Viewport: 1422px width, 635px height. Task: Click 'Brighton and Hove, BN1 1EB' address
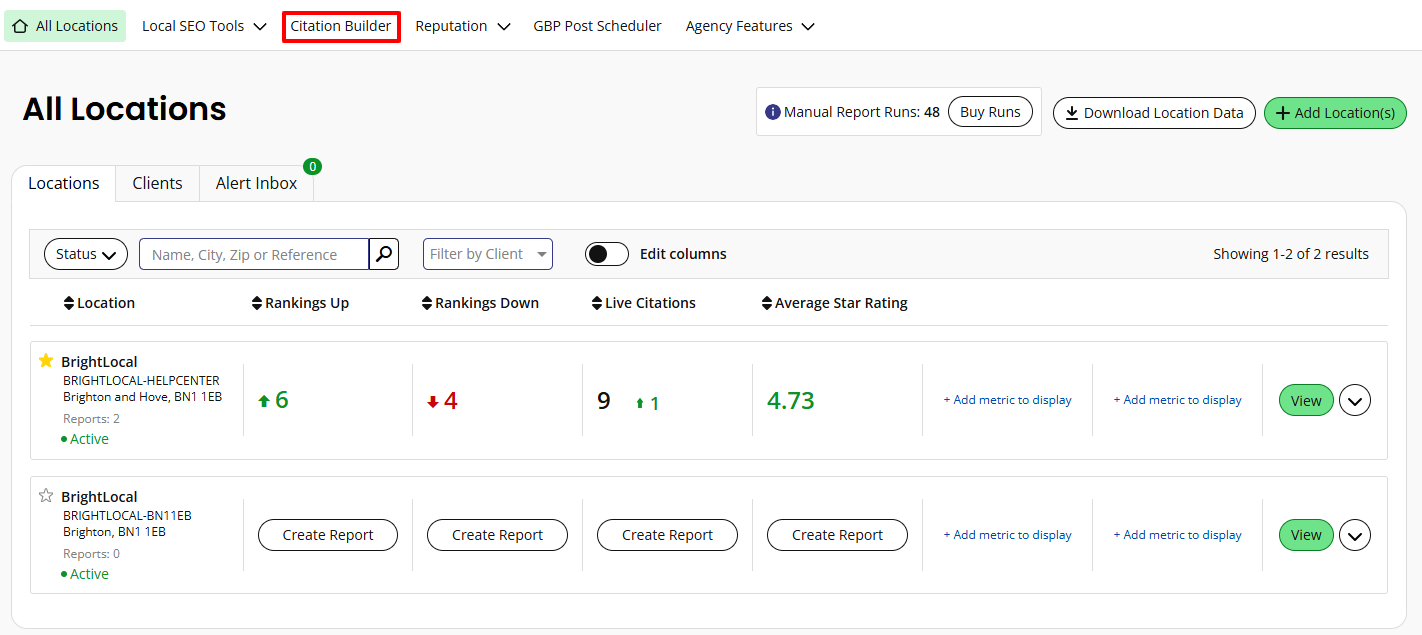pyautogui.click(x=142, y=397)
